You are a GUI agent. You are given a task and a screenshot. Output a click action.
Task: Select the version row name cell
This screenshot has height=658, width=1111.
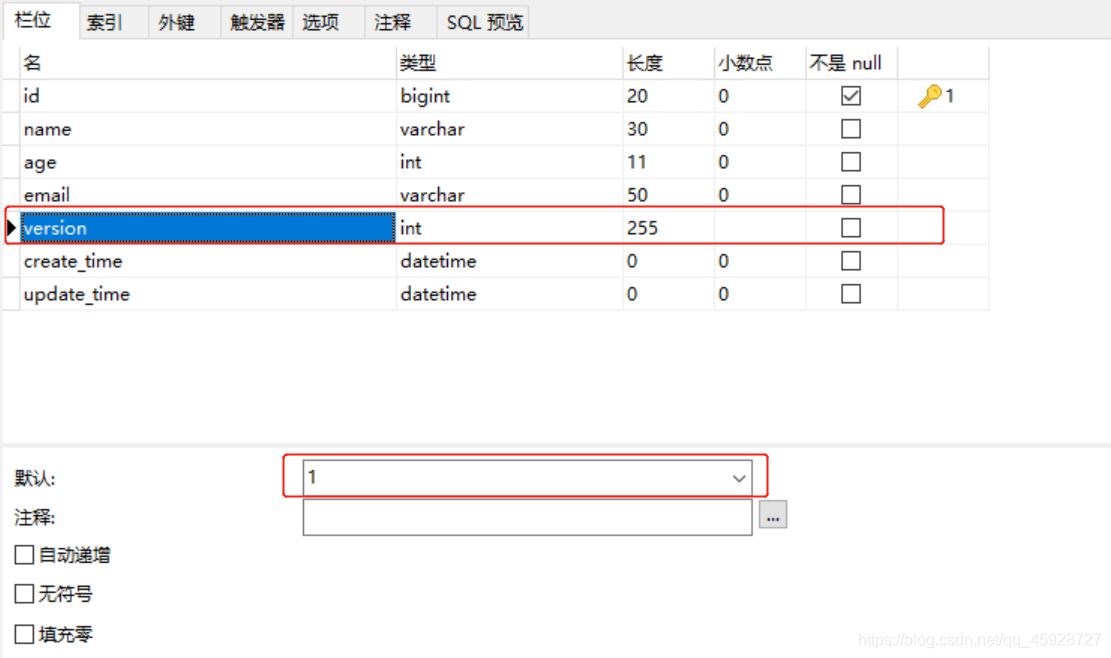(x=200, y=228)
